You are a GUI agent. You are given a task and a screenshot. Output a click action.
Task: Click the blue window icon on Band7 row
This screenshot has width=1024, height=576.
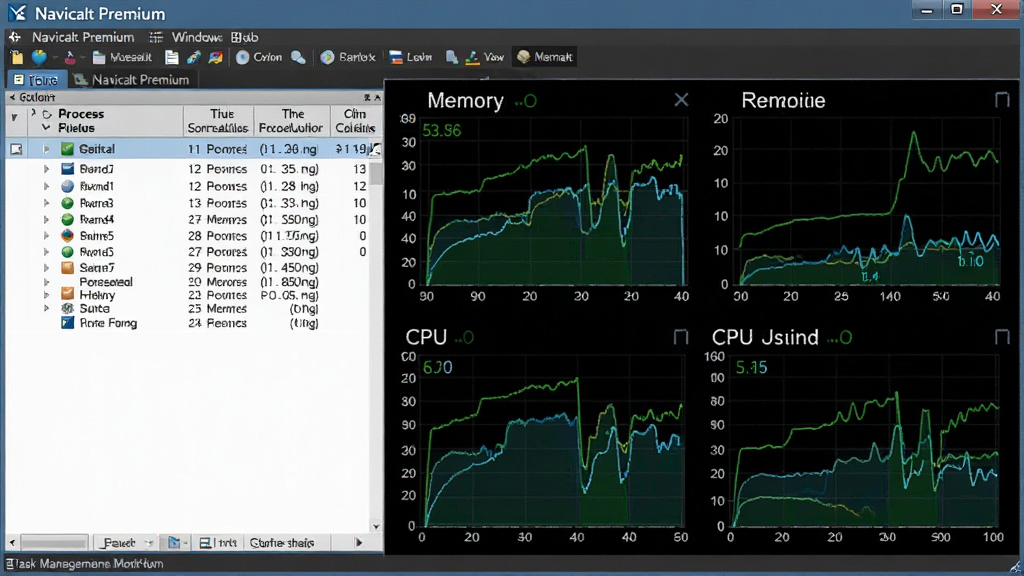[67, 168]
